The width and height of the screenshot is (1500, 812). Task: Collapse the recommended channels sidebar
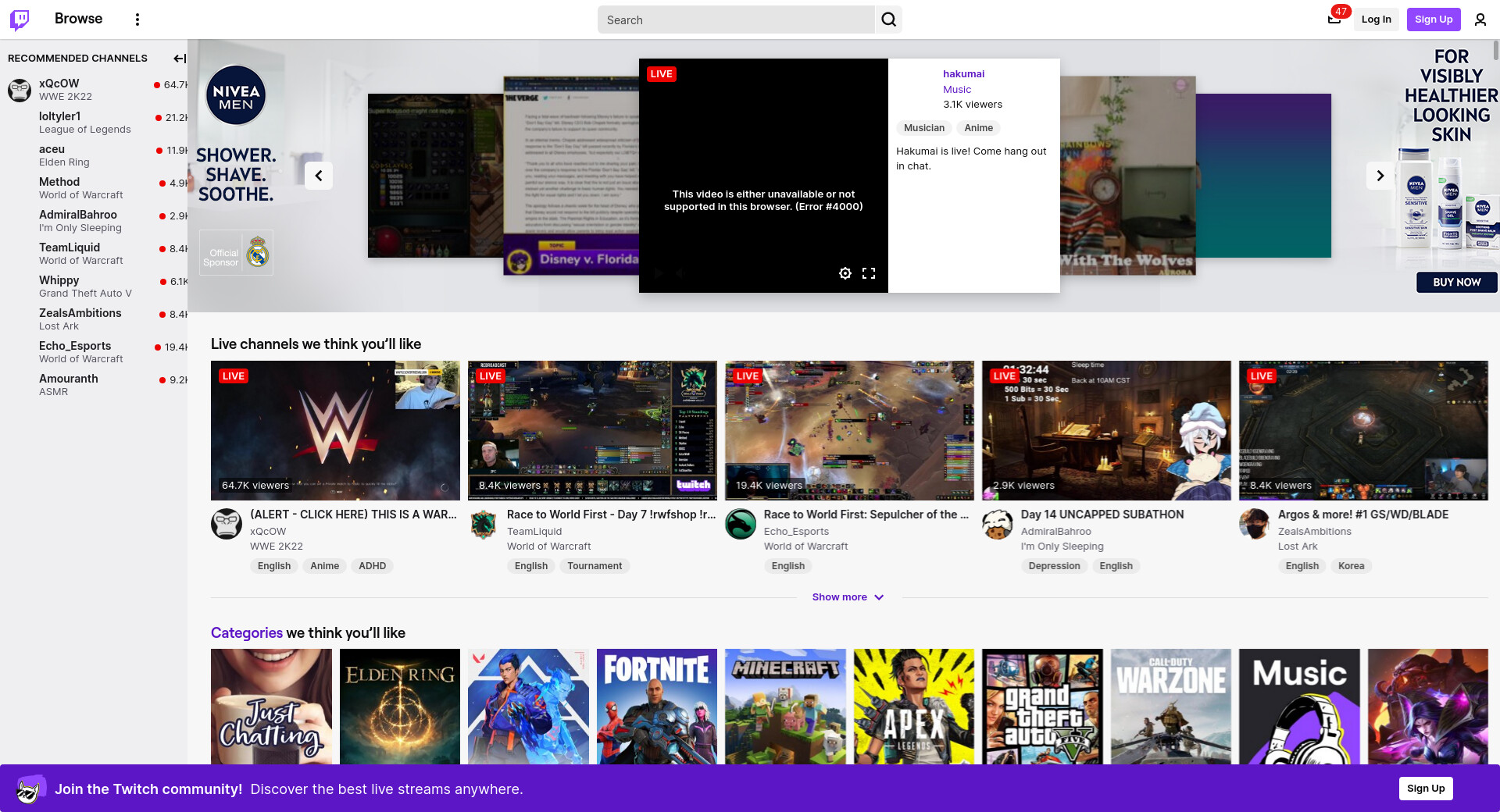click(179, 59)
